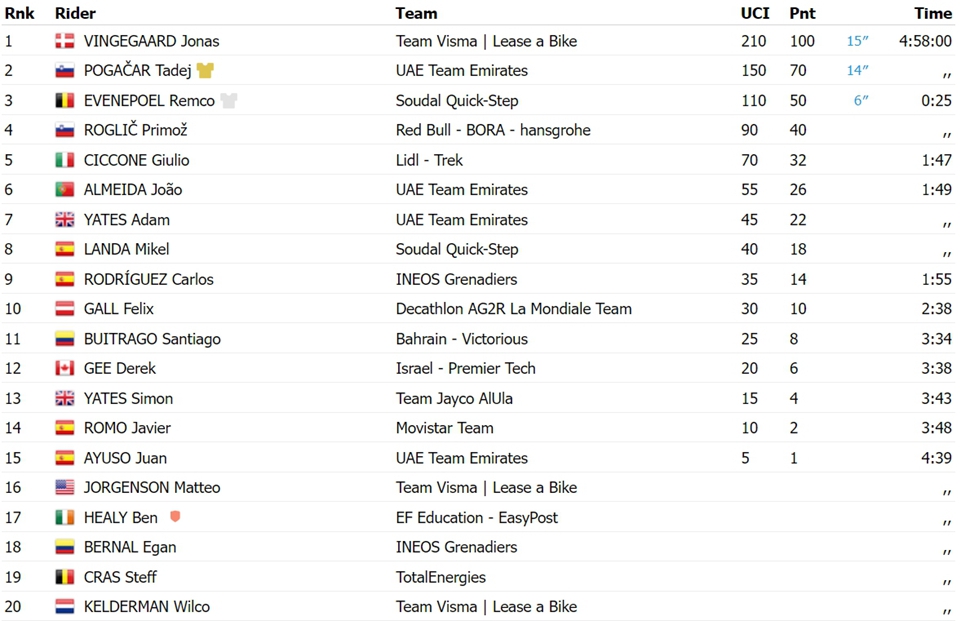Open the TotalEnergies team link
970x621 pixels.
[440, 577]
